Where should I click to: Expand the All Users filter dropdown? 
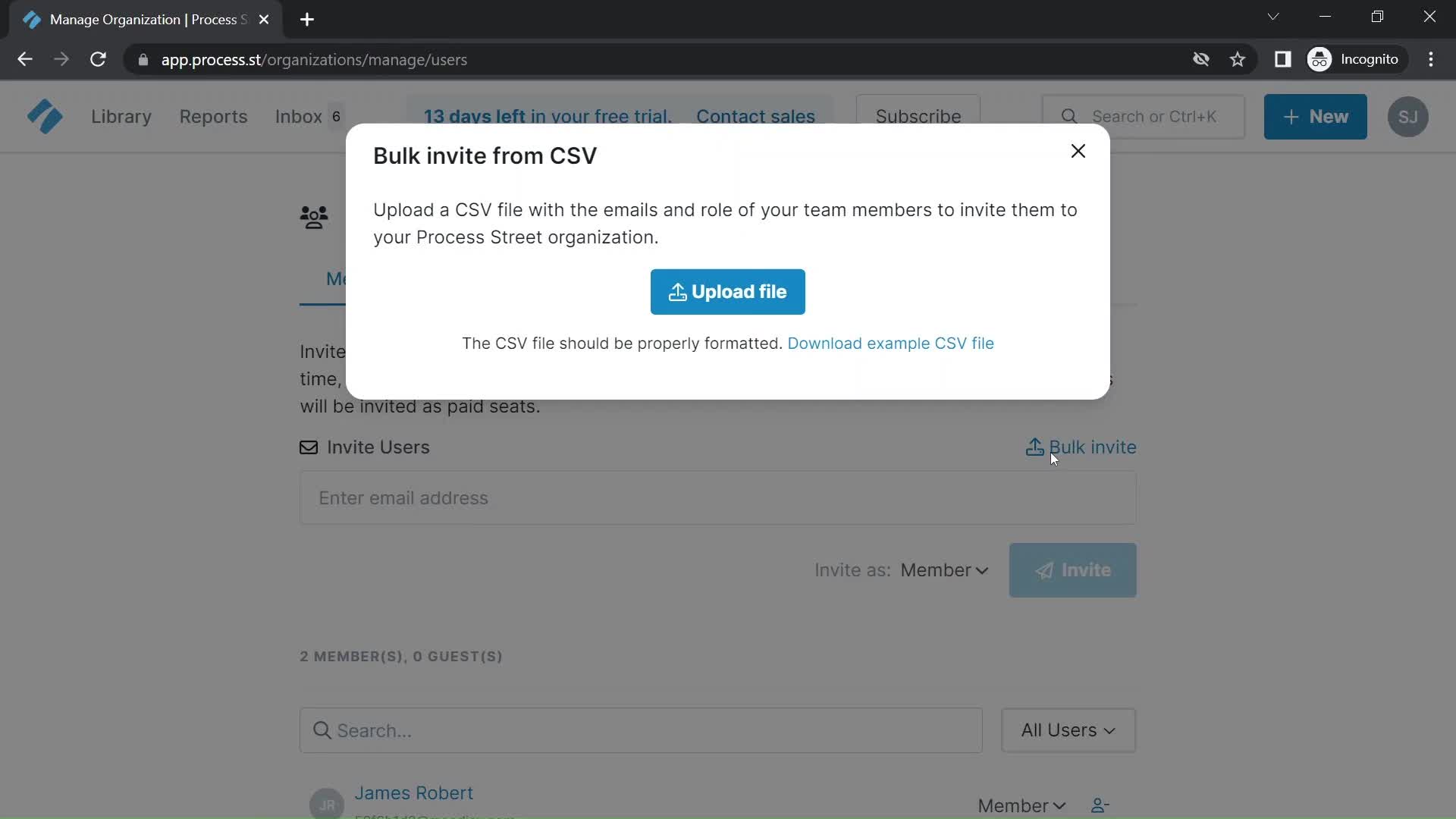tap(1068, 730)
